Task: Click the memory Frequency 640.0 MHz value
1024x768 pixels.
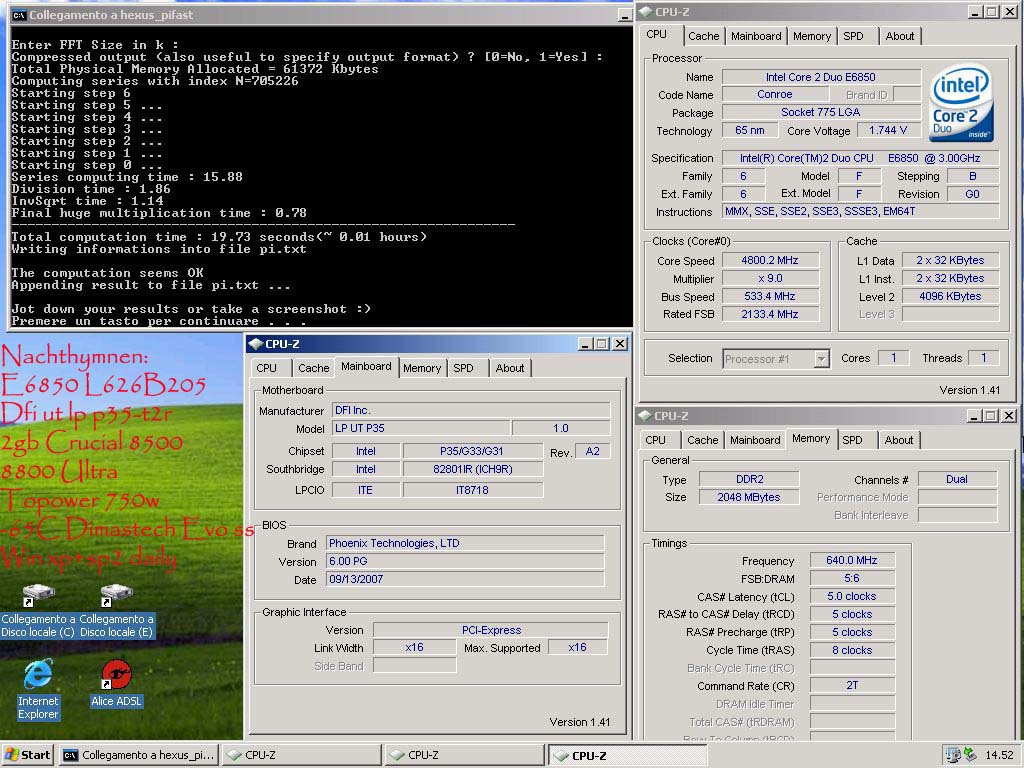Action: coord(852,560)
